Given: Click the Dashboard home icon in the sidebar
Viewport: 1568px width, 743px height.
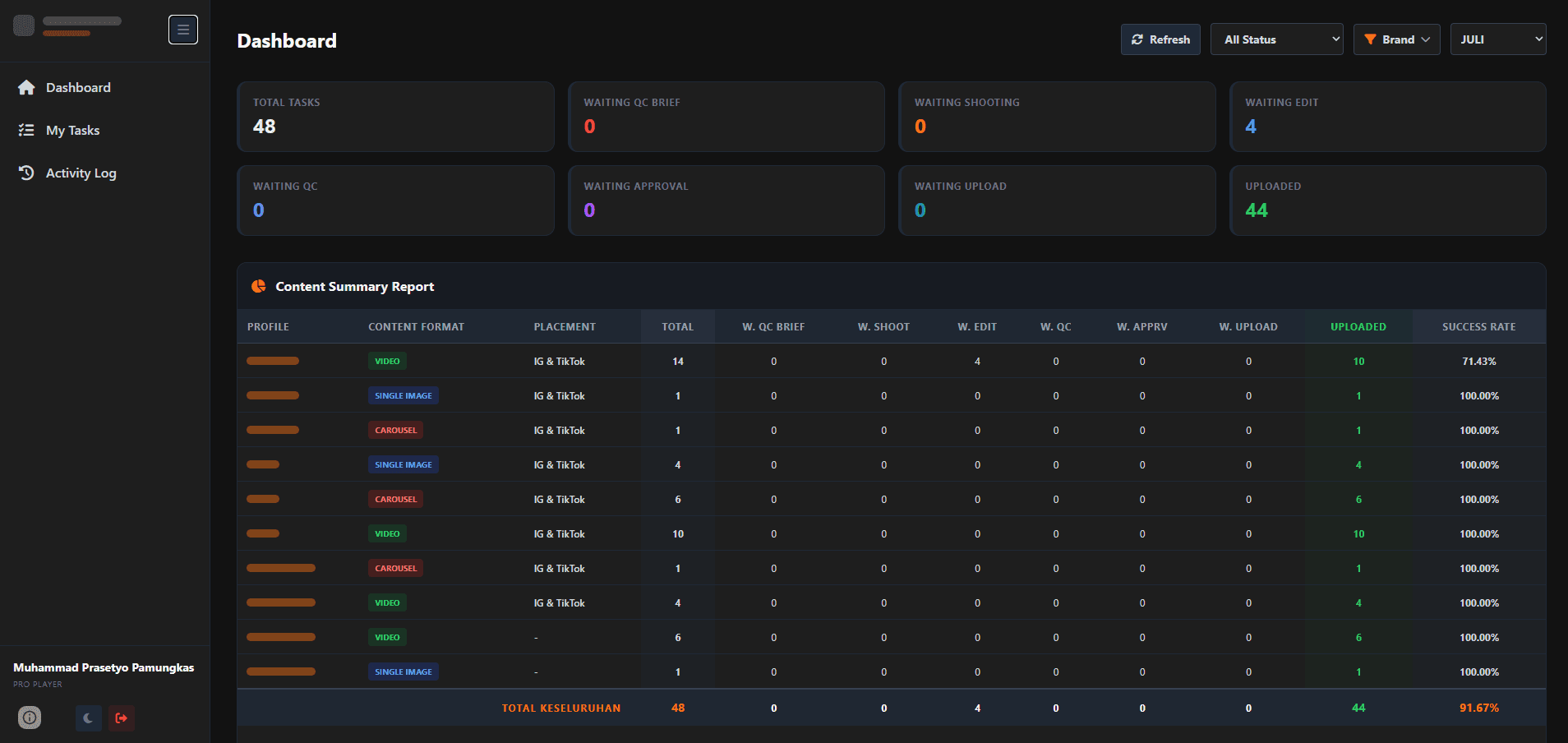Looking at the screenshot, I should (26, 87).
